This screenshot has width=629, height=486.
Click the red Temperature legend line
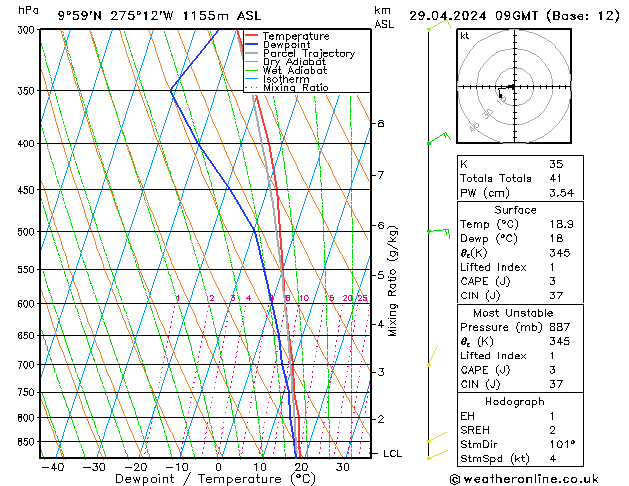[251, 36]
